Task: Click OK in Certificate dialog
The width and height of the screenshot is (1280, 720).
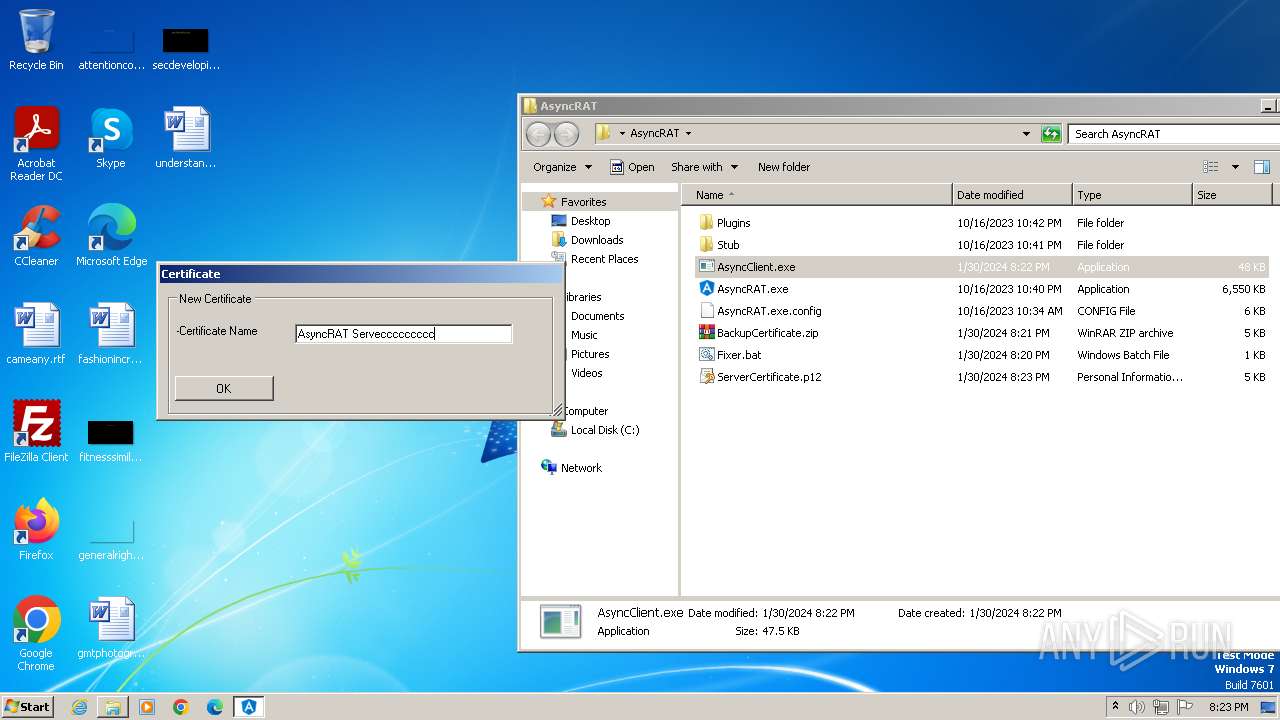Action: [224, 388]
